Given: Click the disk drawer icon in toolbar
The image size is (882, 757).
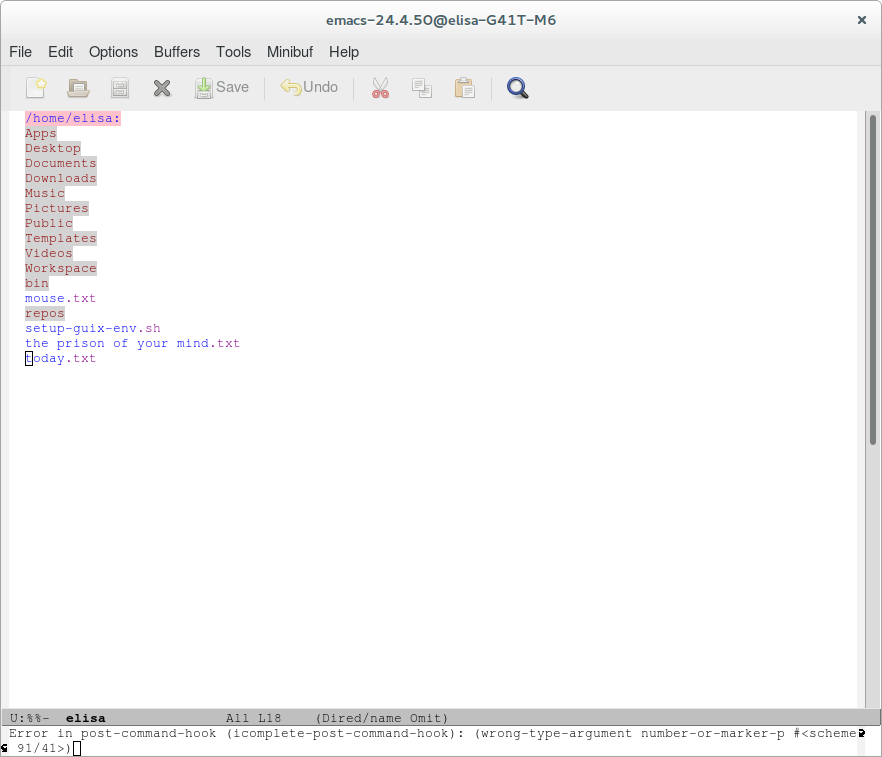Looking at the screenshot, I should pyautogui.click(x=120, y=88).
